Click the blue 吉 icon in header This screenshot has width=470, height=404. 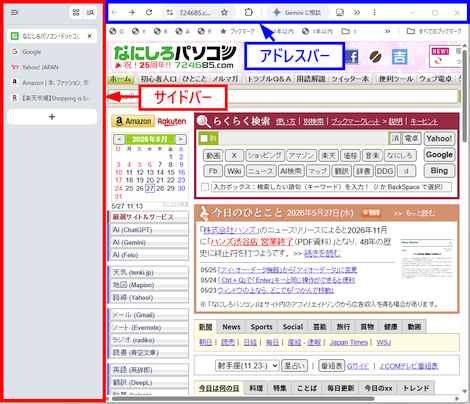[399, 57]
